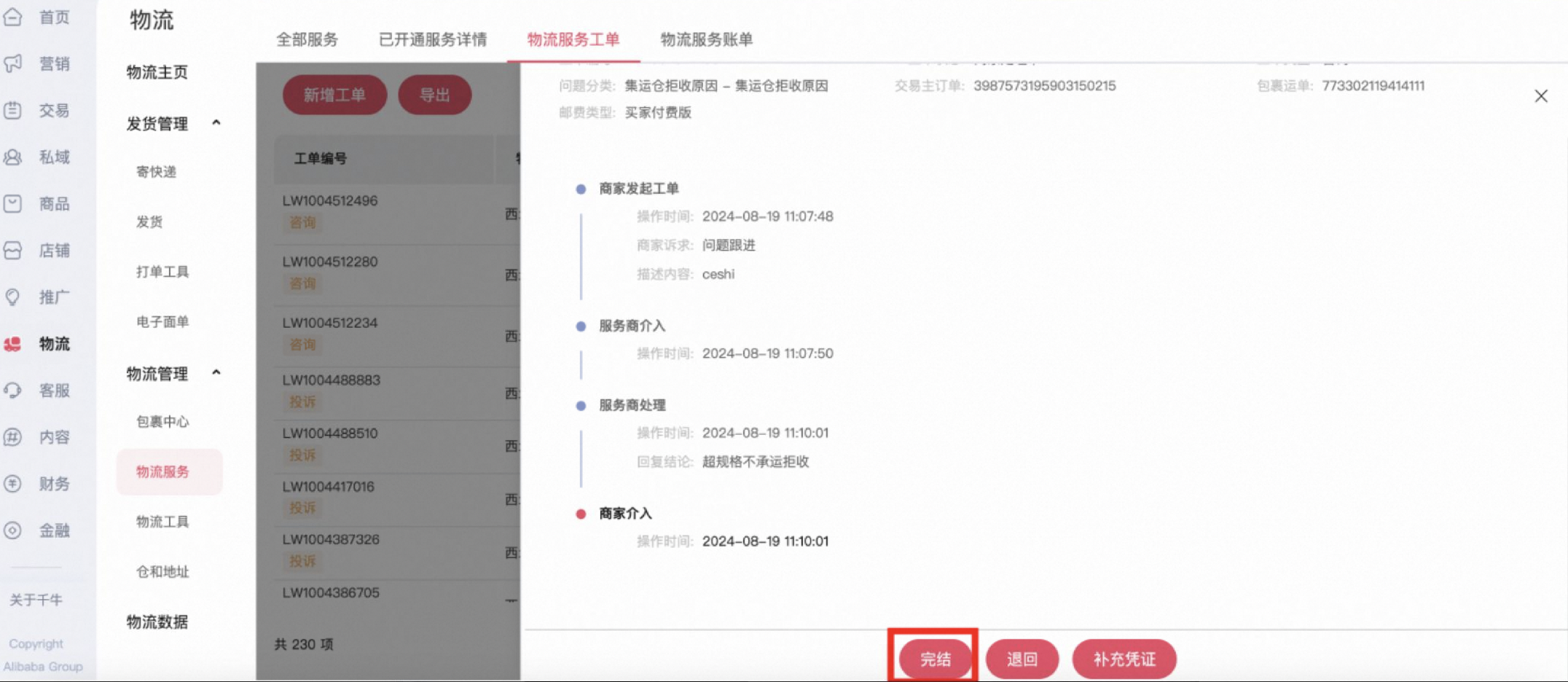Click the 服务商处理 timeline step
Image resolution: width=1568 pixels, height=682 pixels.
pos(632,405)
